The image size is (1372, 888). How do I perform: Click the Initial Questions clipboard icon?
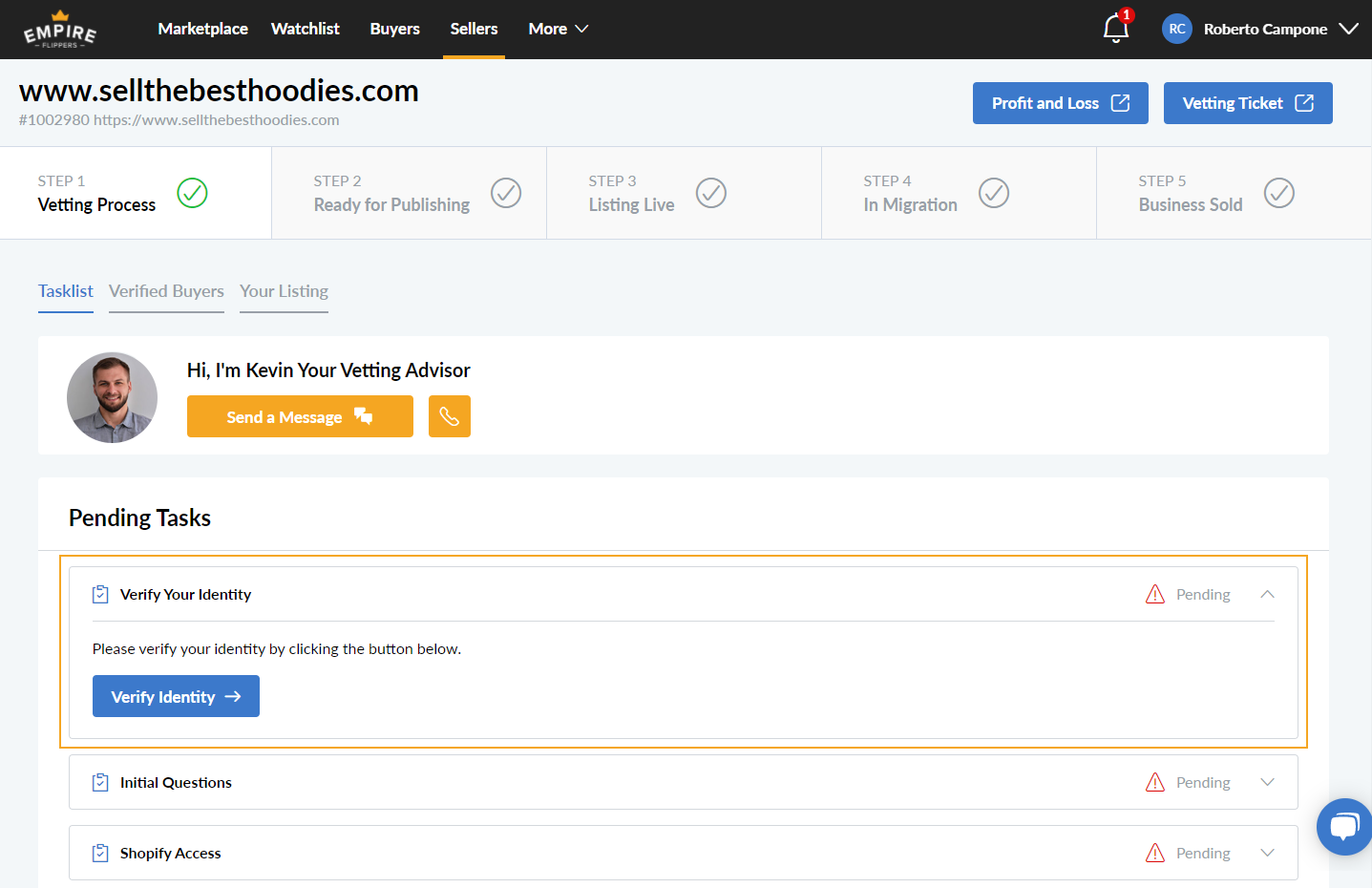pyautogui.click(x=100, y=782)
